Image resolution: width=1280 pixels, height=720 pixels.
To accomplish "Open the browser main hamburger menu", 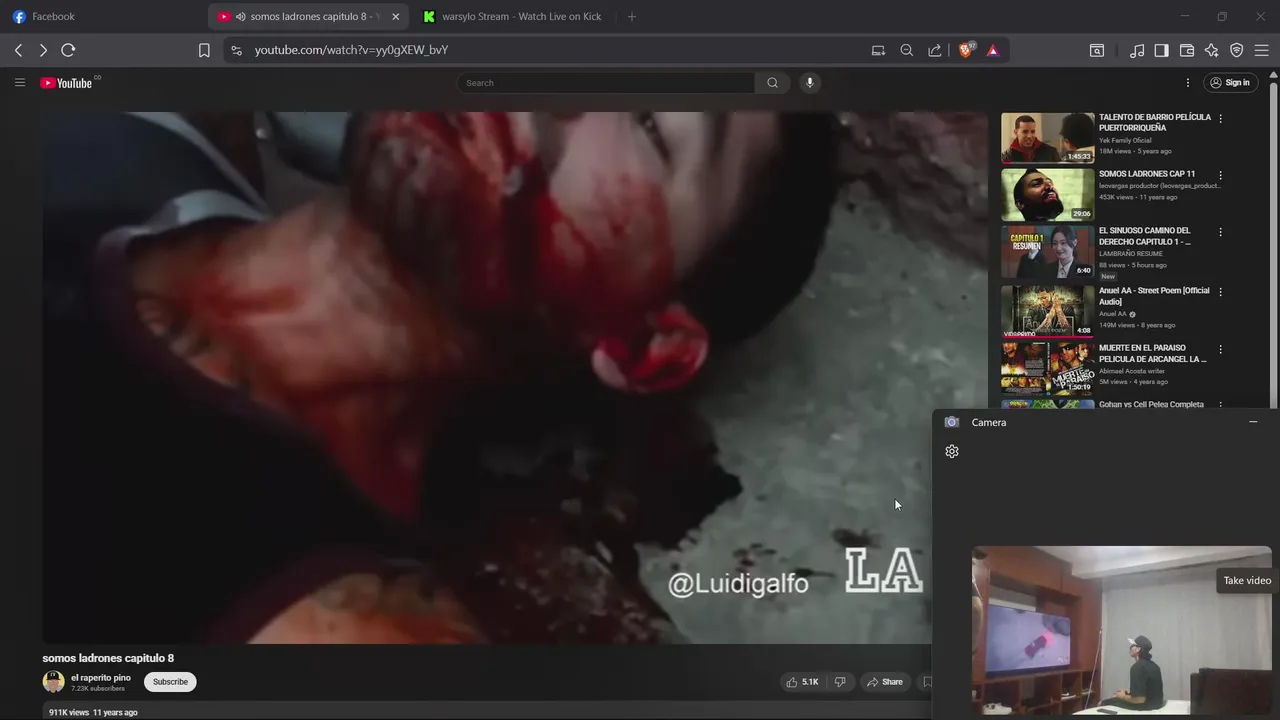I will click(x=1261, y=50).
